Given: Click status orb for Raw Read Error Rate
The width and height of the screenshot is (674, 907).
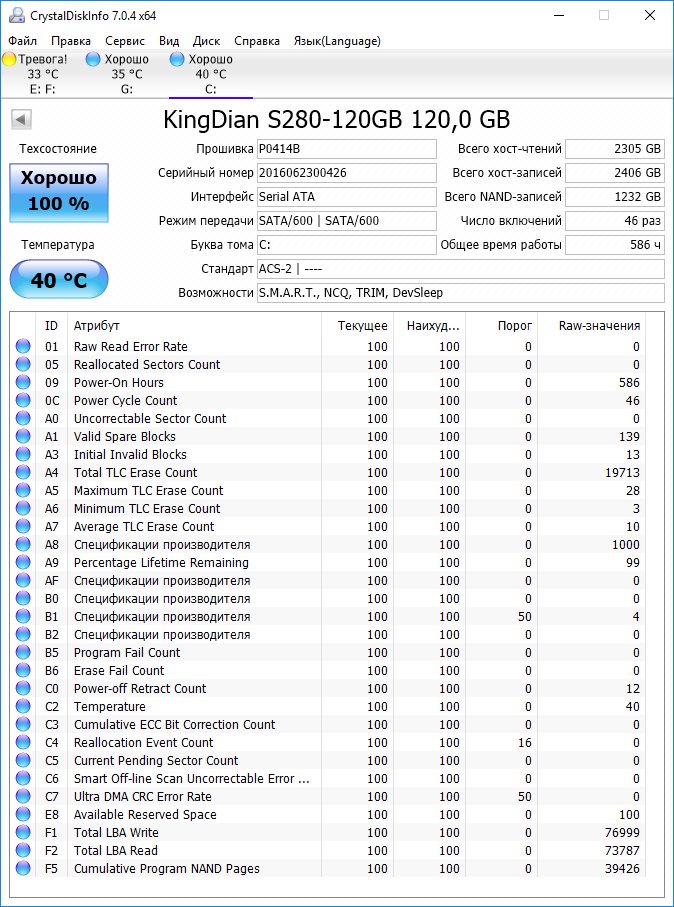Looking at the screenshot, I should (x=23, y=346).
